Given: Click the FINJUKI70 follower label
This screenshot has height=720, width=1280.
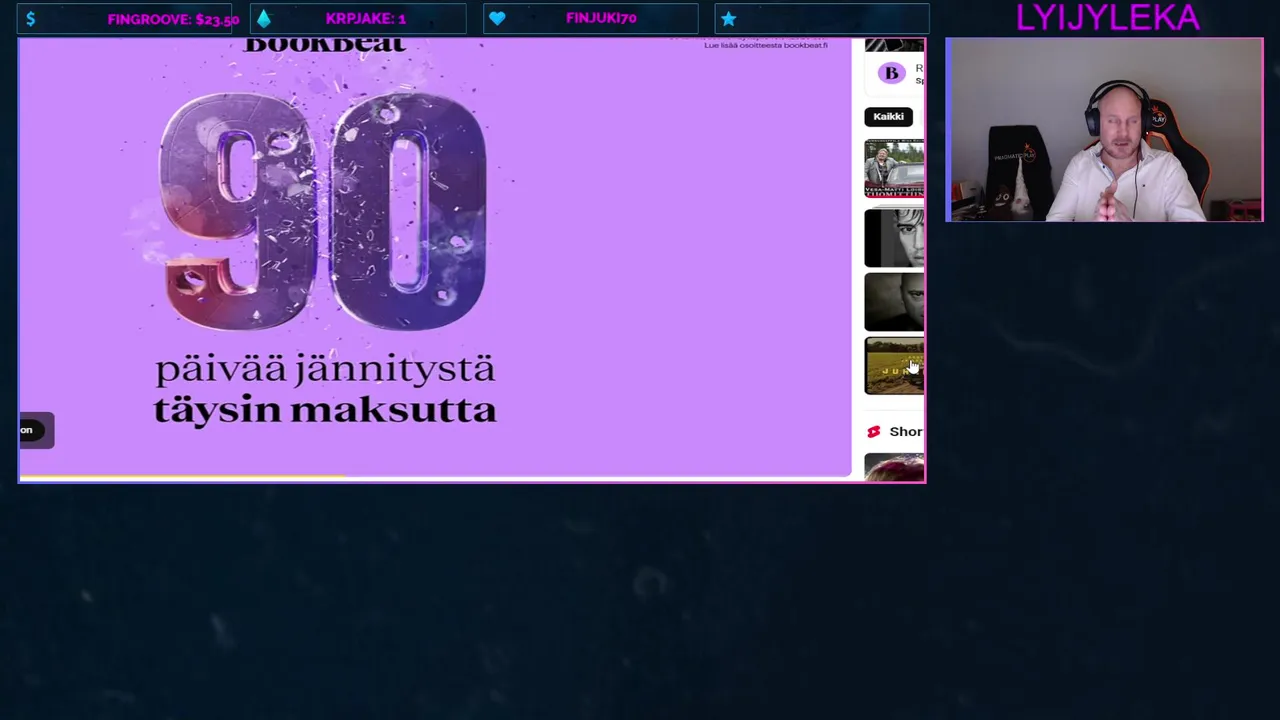Looking at the screenshot, I should point(601,19).
